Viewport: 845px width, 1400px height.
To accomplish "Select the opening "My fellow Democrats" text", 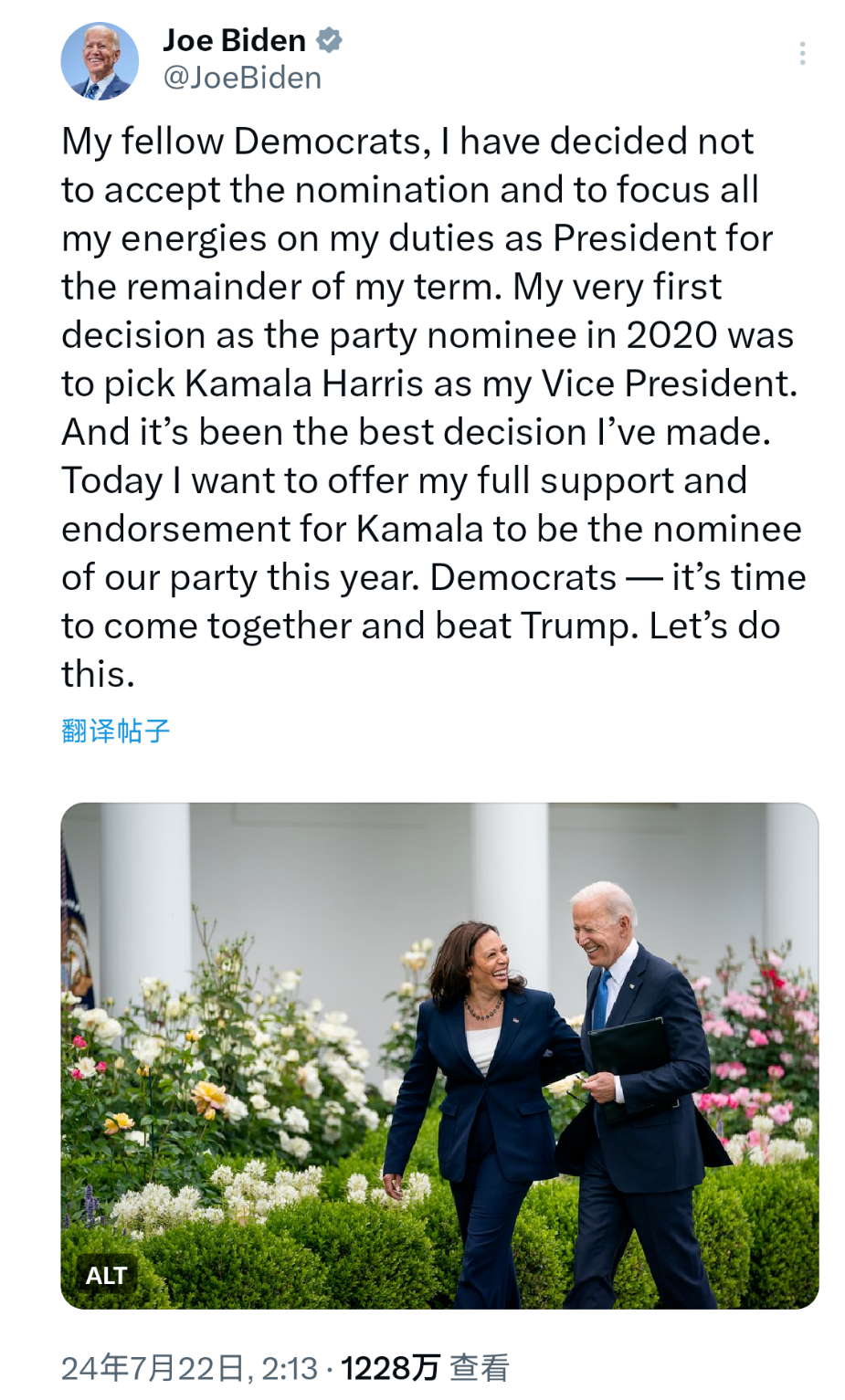I will [241, 142].
